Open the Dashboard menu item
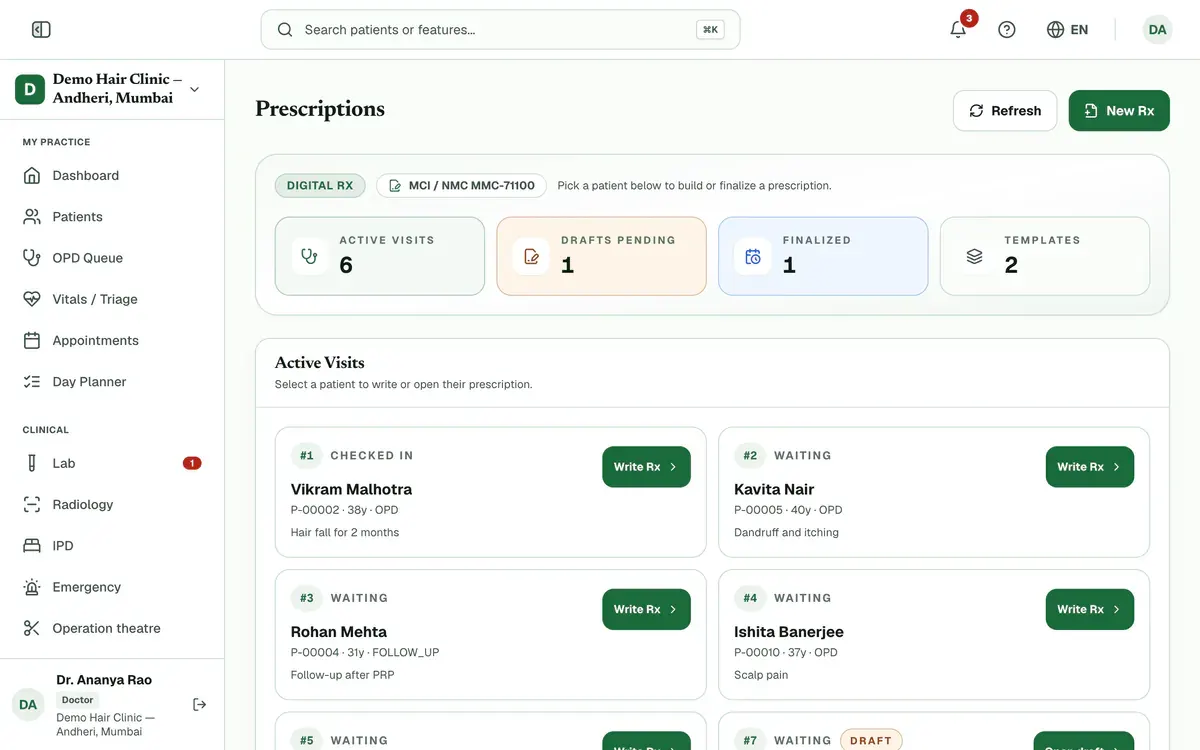 112,176
